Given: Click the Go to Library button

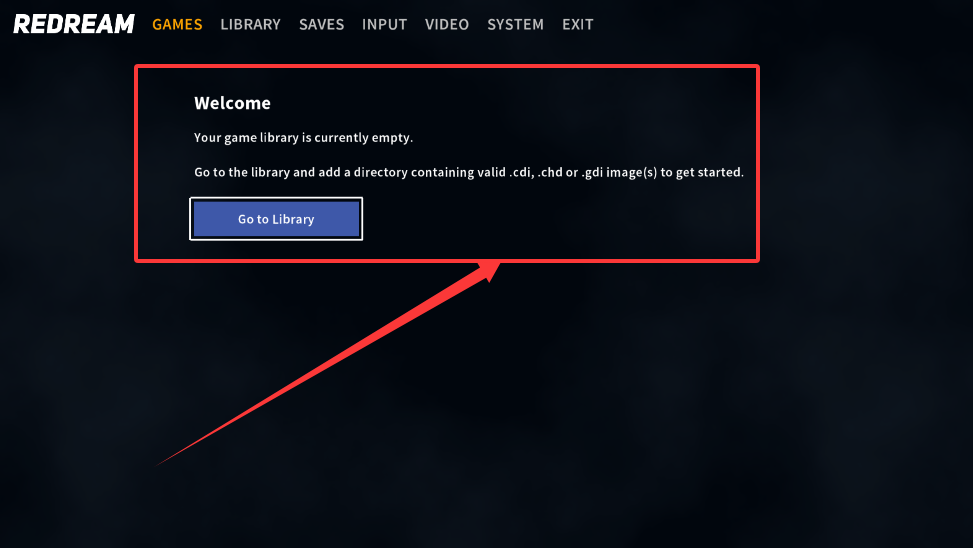Looking at the screenshot, I should [276, 219].
